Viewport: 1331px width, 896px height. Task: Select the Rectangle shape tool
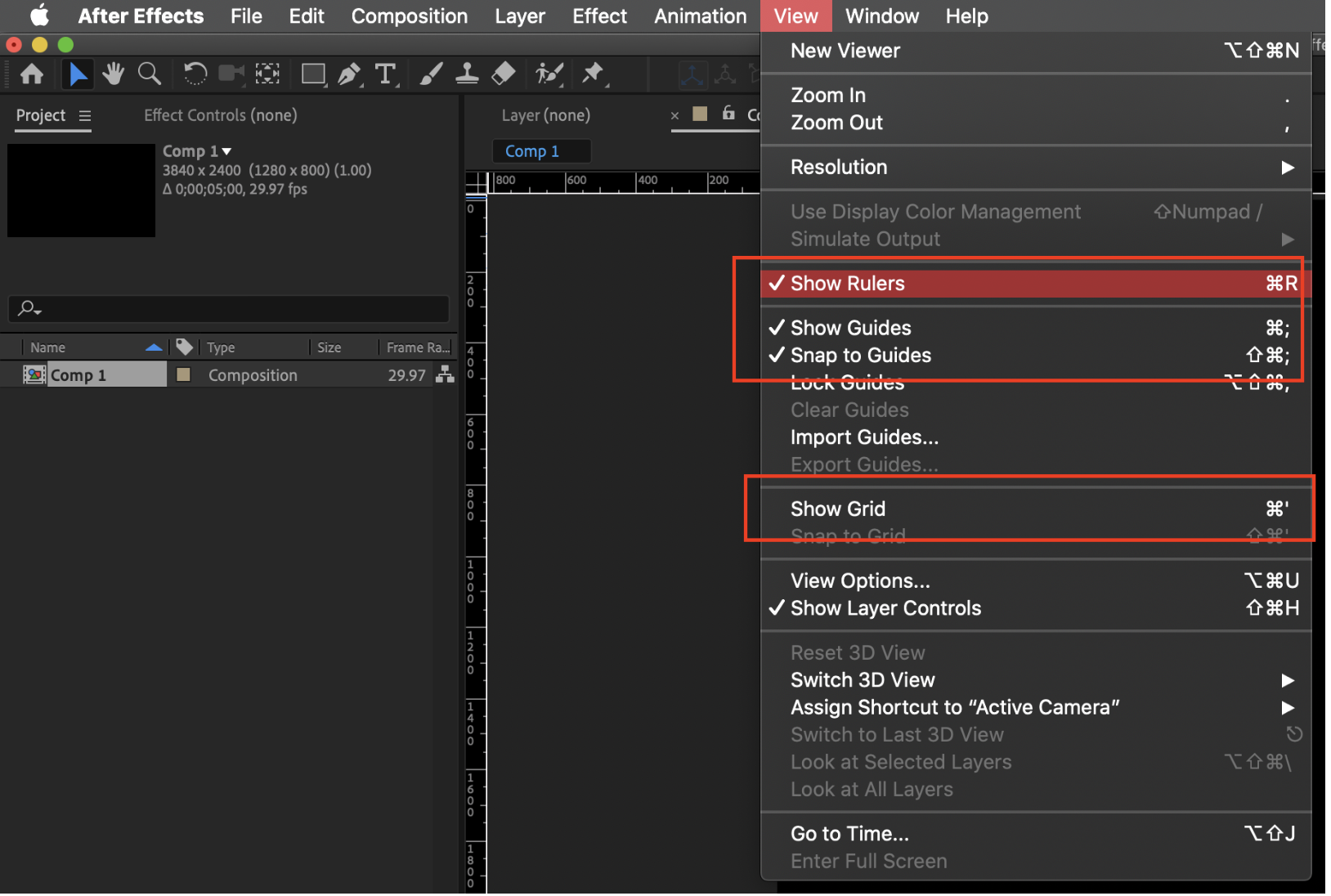313,74
